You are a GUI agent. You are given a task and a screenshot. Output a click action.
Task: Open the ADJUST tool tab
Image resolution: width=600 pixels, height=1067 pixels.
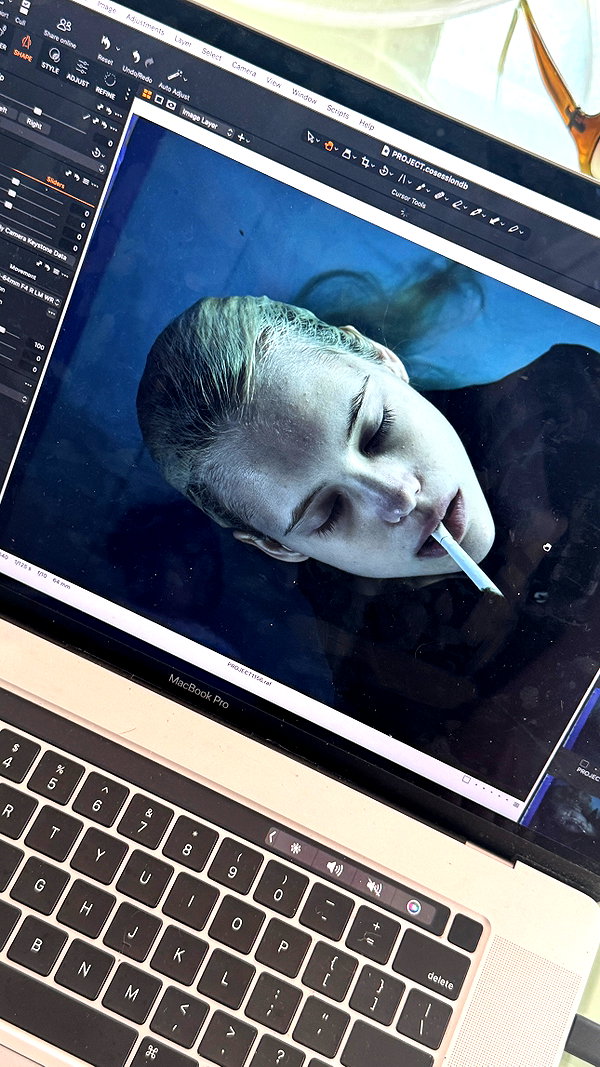click(x=80, y=72)
